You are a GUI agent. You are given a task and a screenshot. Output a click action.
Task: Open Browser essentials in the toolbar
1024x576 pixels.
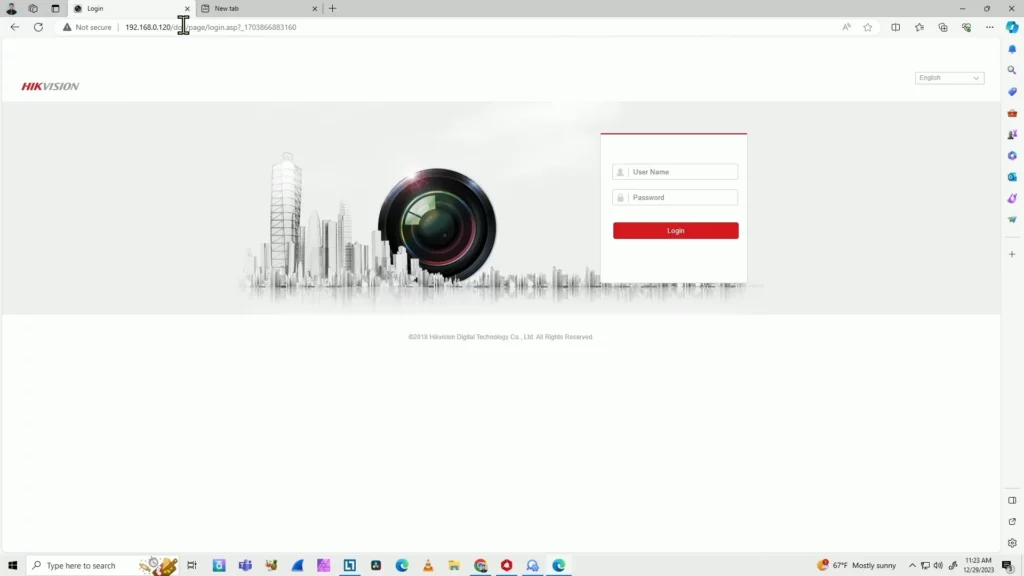[967, 27]
